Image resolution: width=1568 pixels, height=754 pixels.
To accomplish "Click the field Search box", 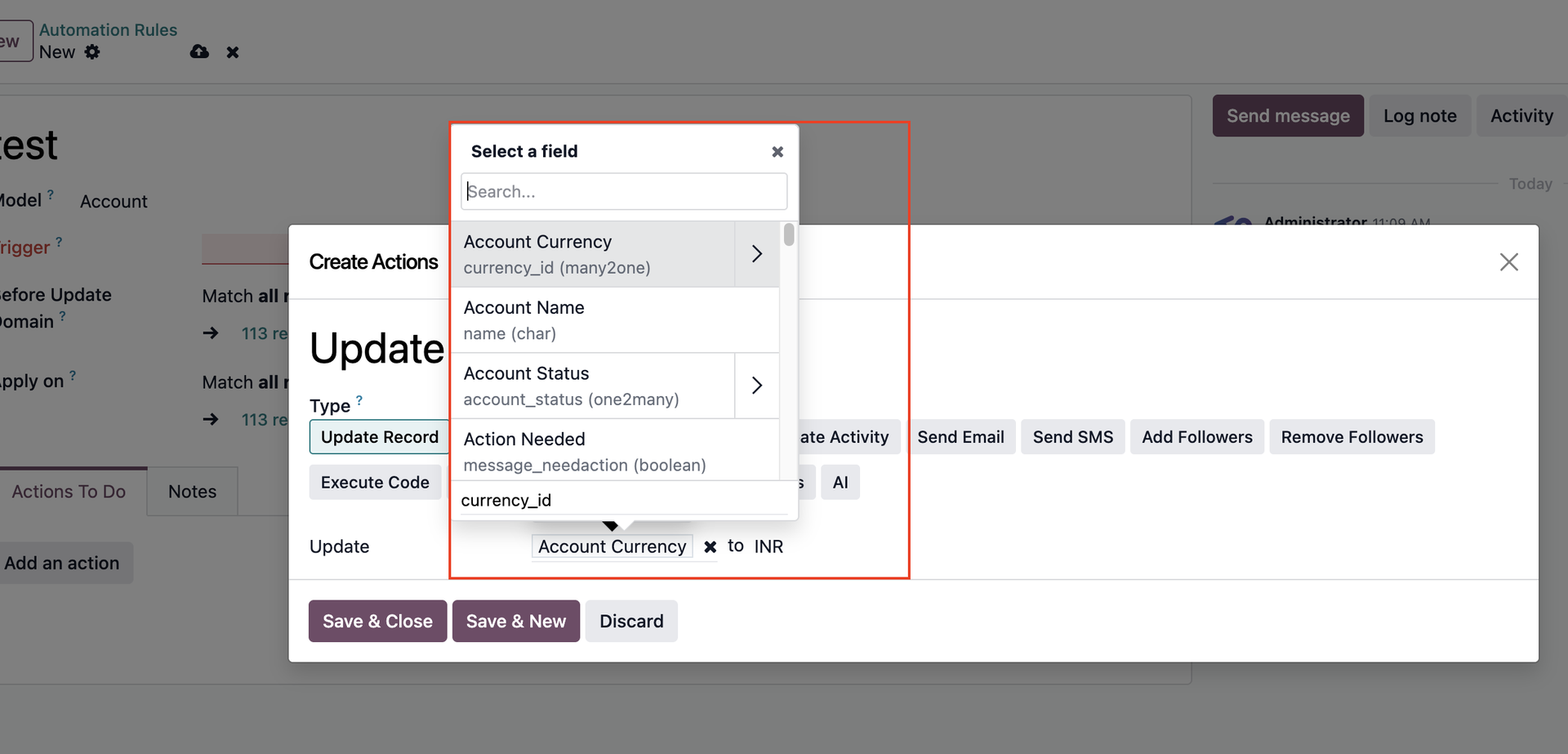I will [624, 191].
